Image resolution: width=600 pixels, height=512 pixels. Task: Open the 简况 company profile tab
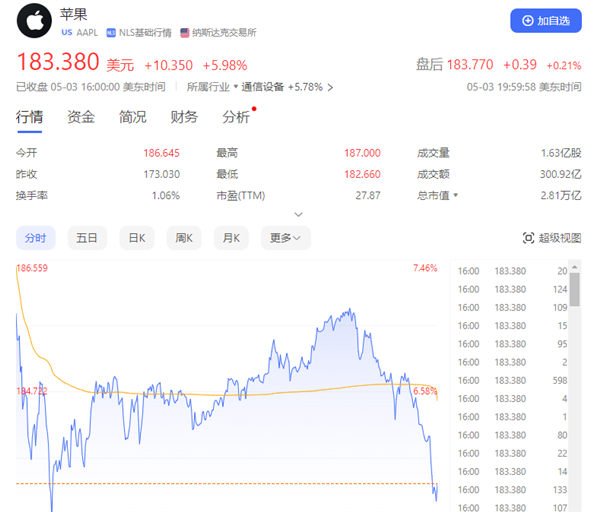tap(133, 117)
